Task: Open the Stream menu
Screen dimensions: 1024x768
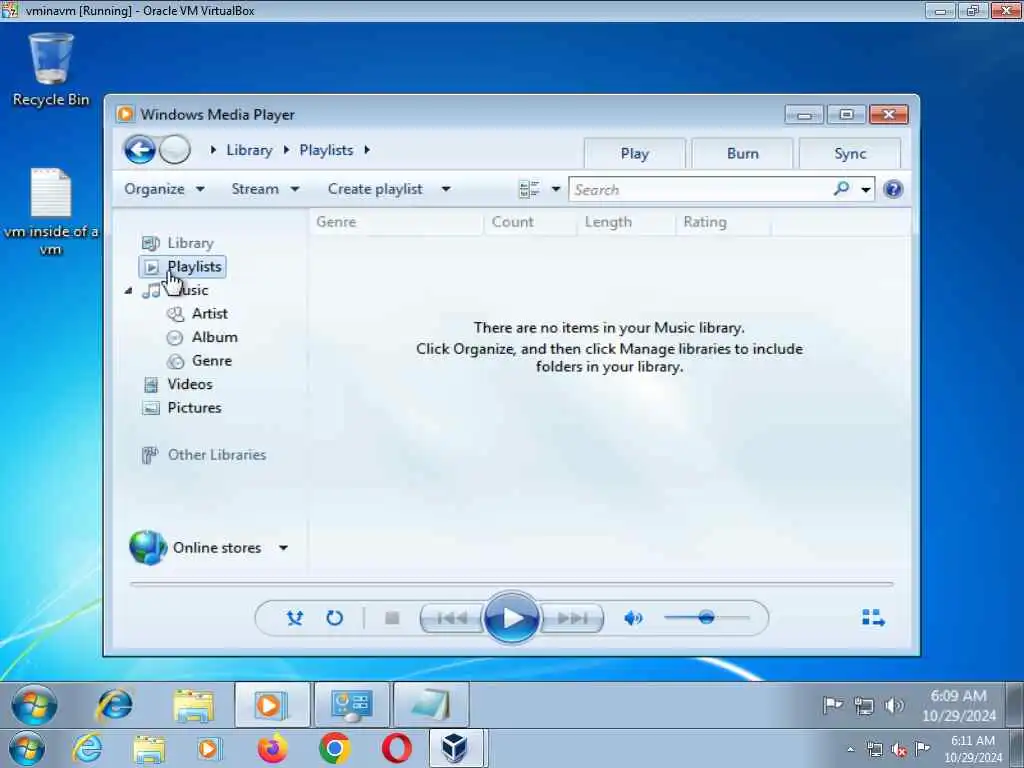Action: click(265, 189)
